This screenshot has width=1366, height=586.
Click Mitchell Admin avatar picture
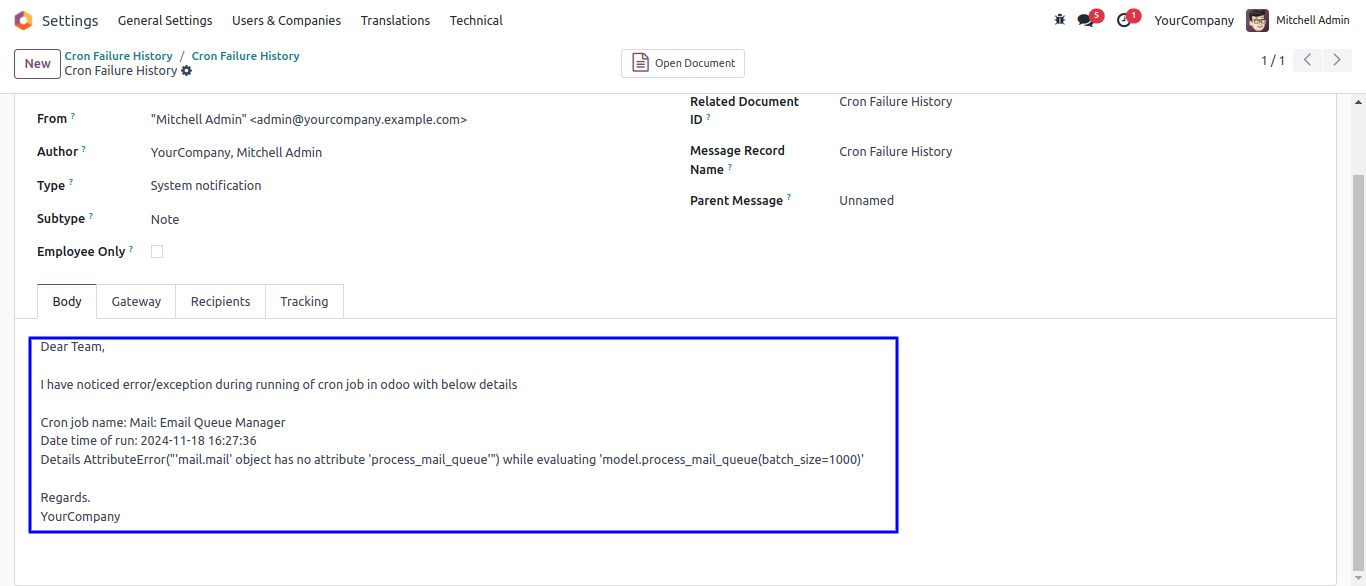coord(1257,20)
